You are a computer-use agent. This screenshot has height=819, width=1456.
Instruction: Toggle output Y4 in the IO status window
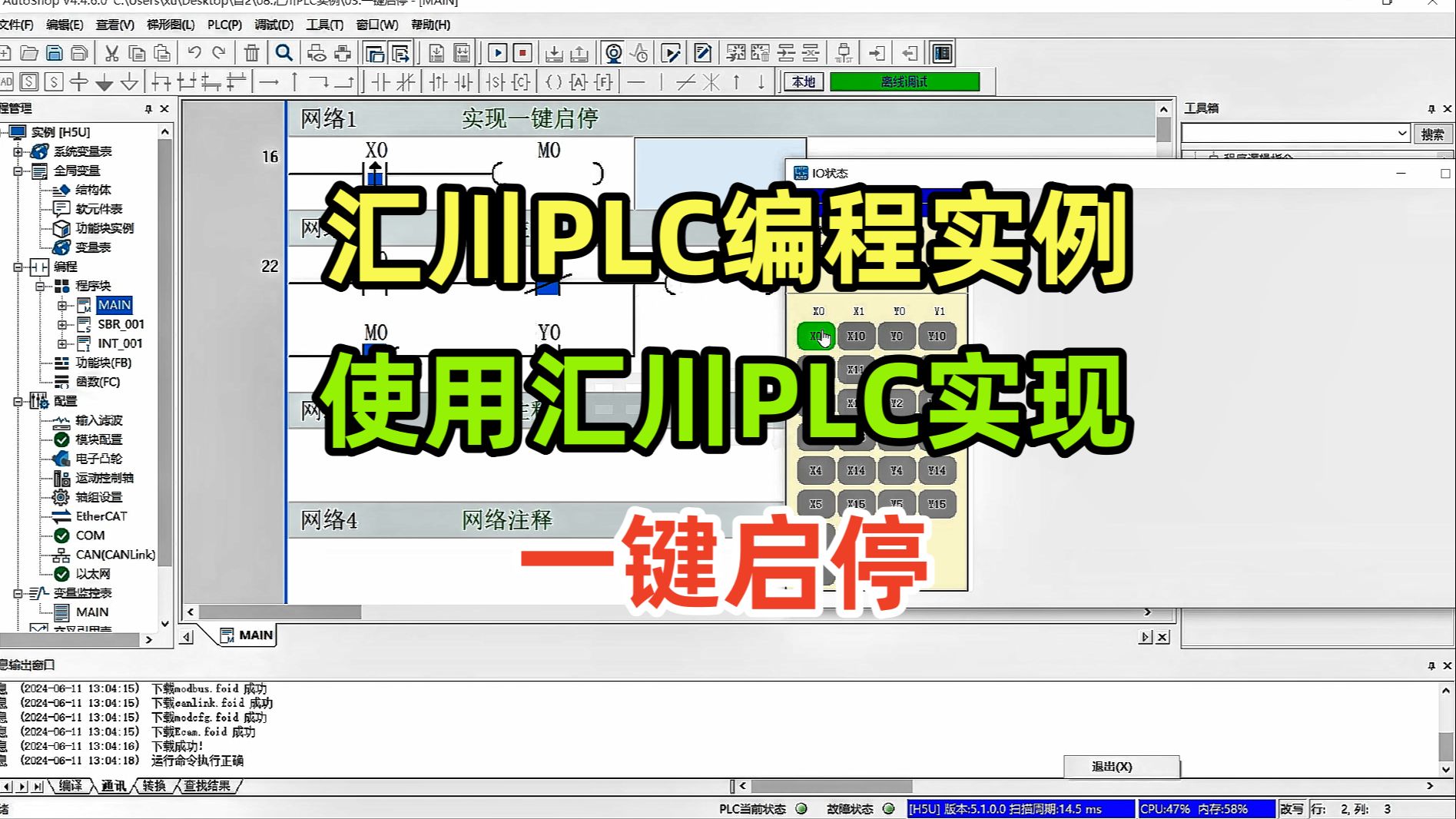[897, 470]
